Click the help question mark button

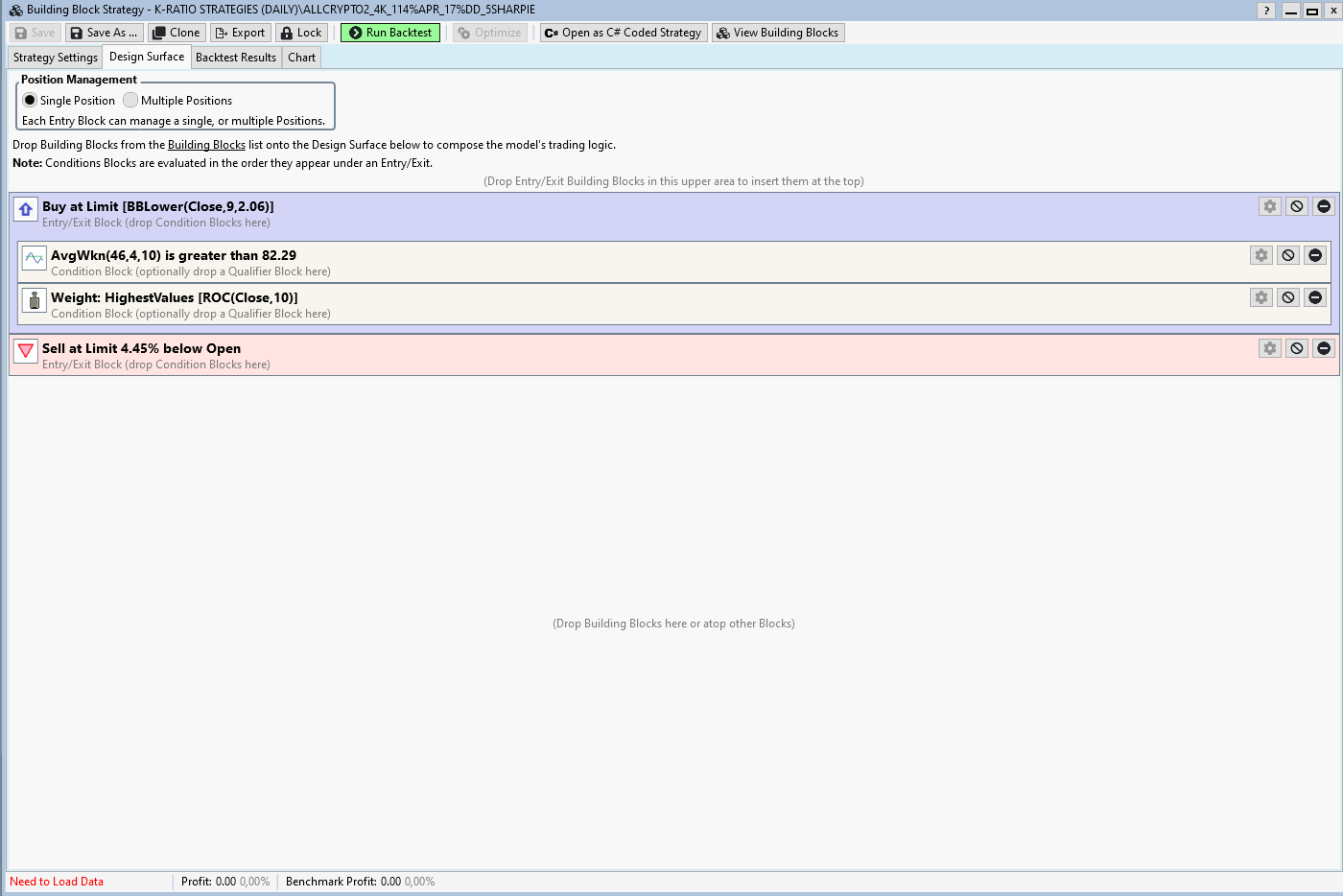click(1266, 11)
